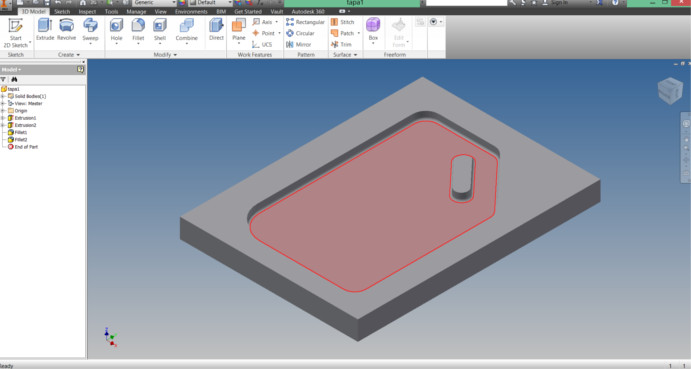Click the ViewCube in the viewport

pos(670,91)
